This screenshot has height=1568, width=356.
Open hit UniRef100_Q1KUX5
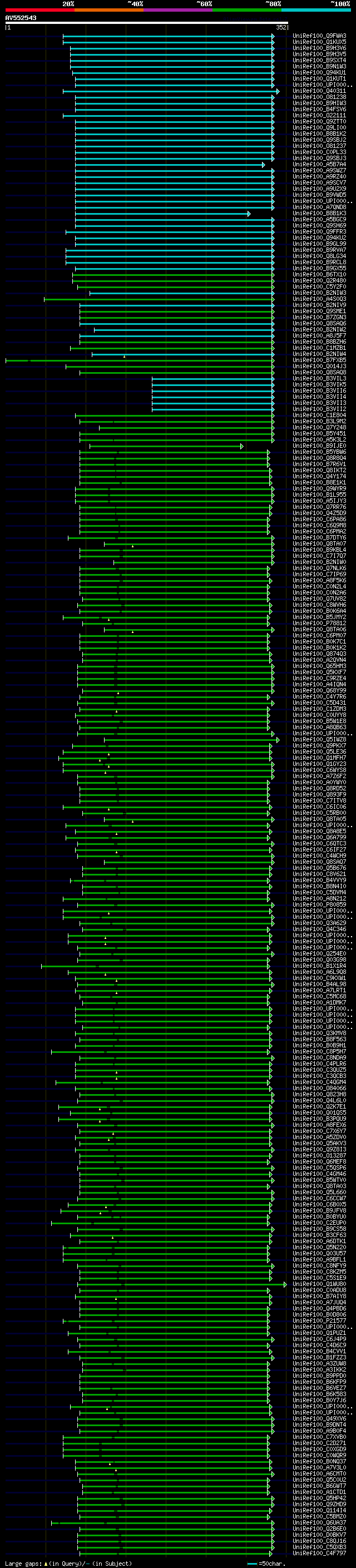[x=319, y=42]
